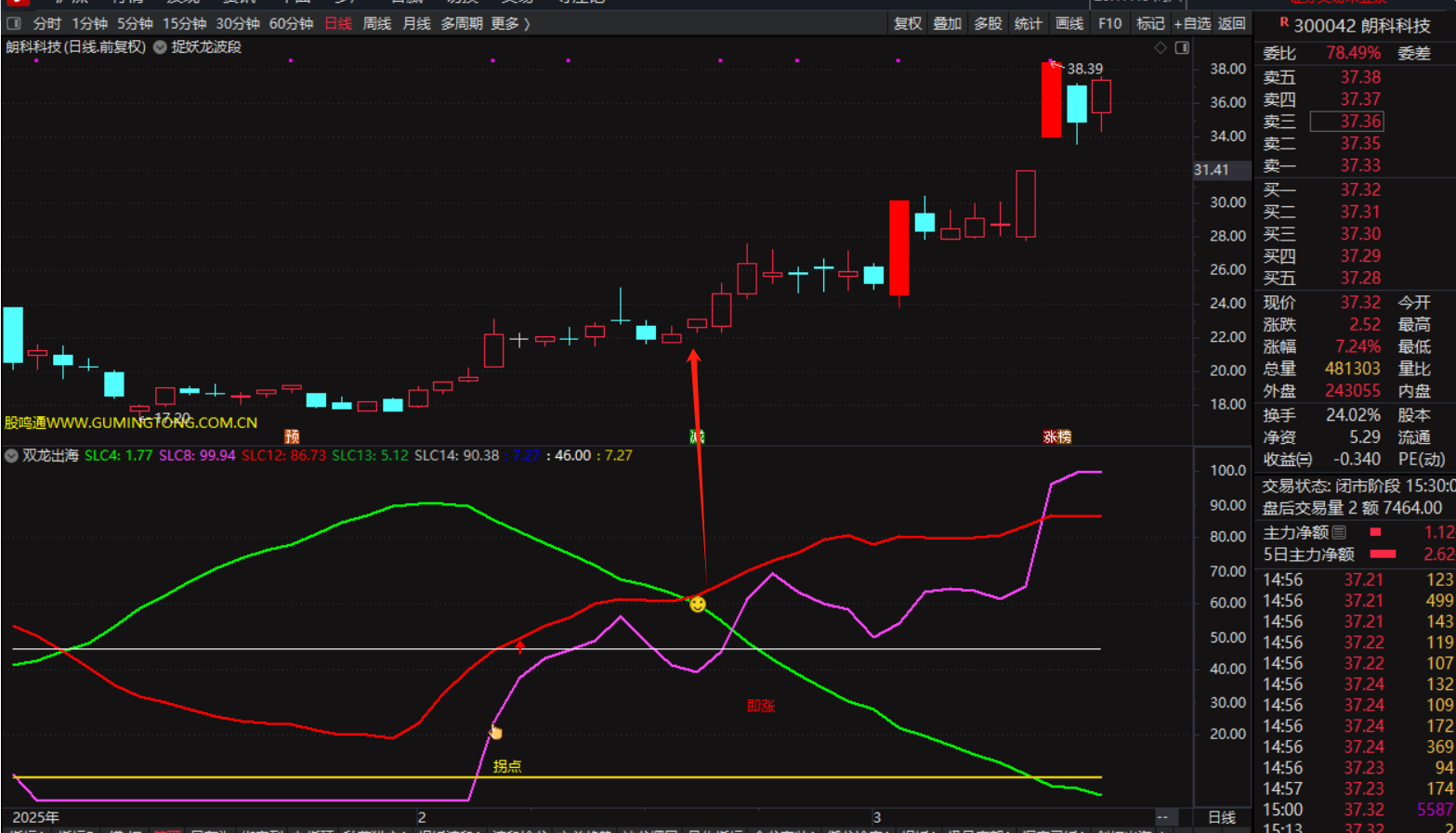Click the 复权 toolbar button
Screen dimensions: 1456x833
tap(907, 23)
